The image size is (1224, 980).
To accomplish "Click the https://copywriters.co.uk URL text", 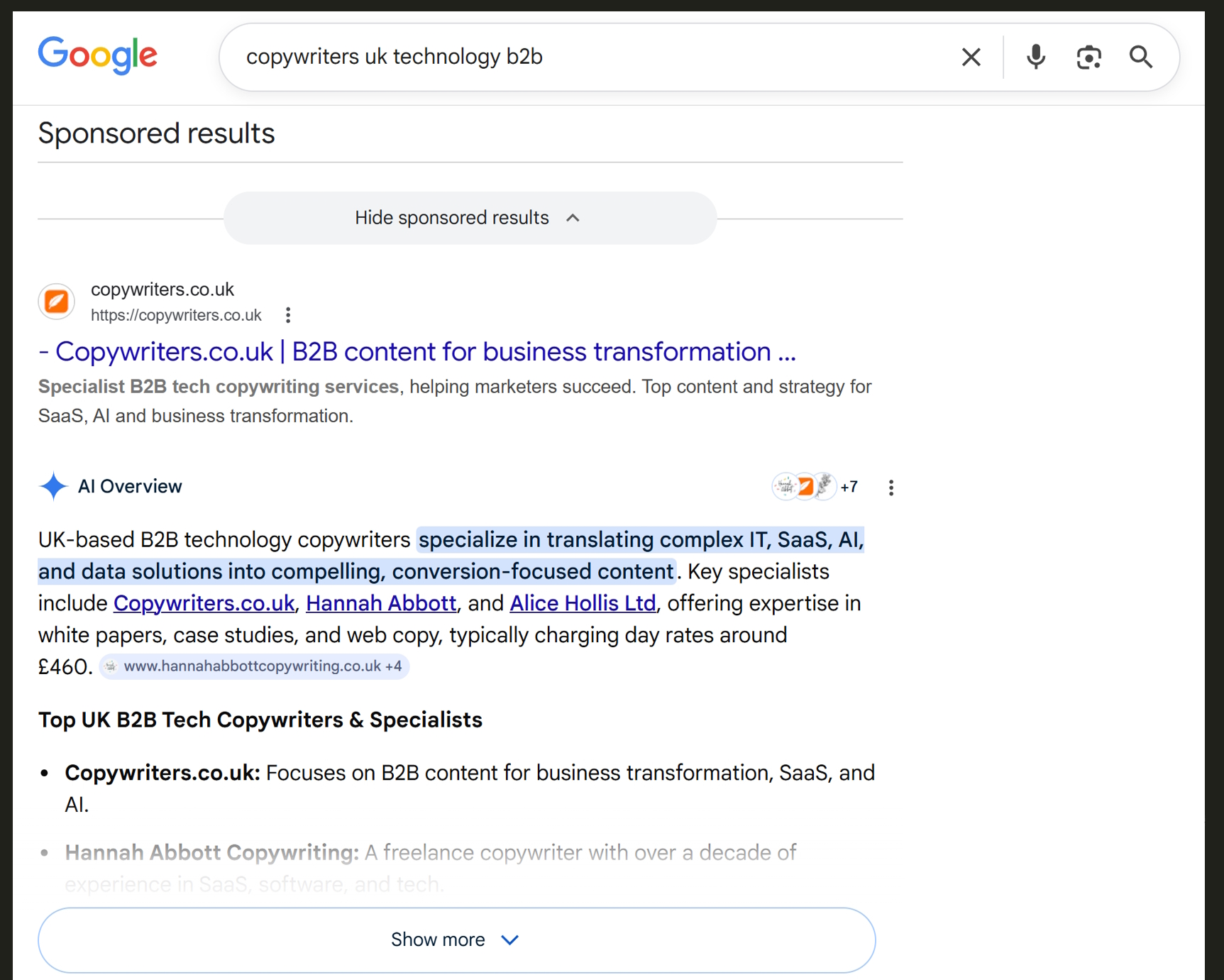I will click(176, 314).
